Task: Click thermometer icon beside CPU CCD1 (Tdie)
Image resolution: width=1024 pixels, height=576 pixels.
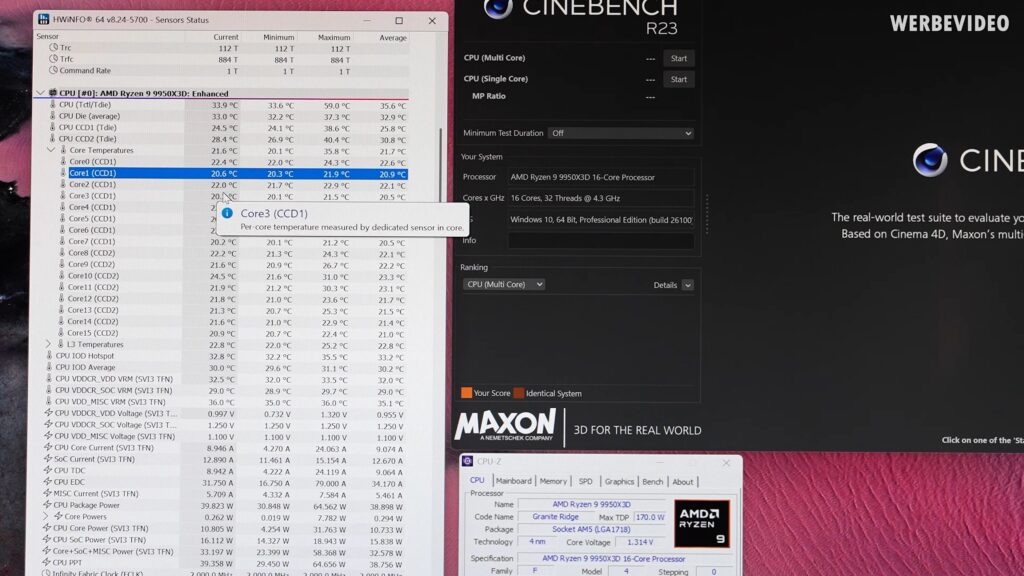Action: (53, 127)
